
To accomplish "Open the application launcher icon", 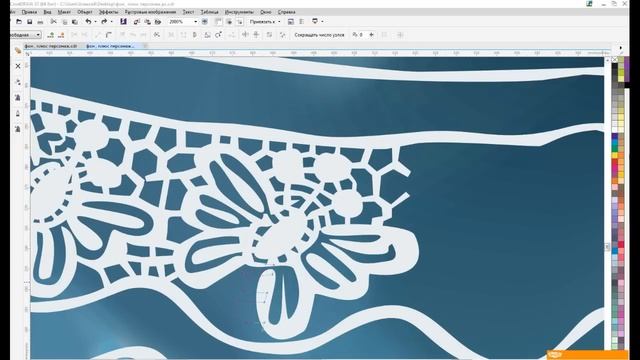I will 315,21.
